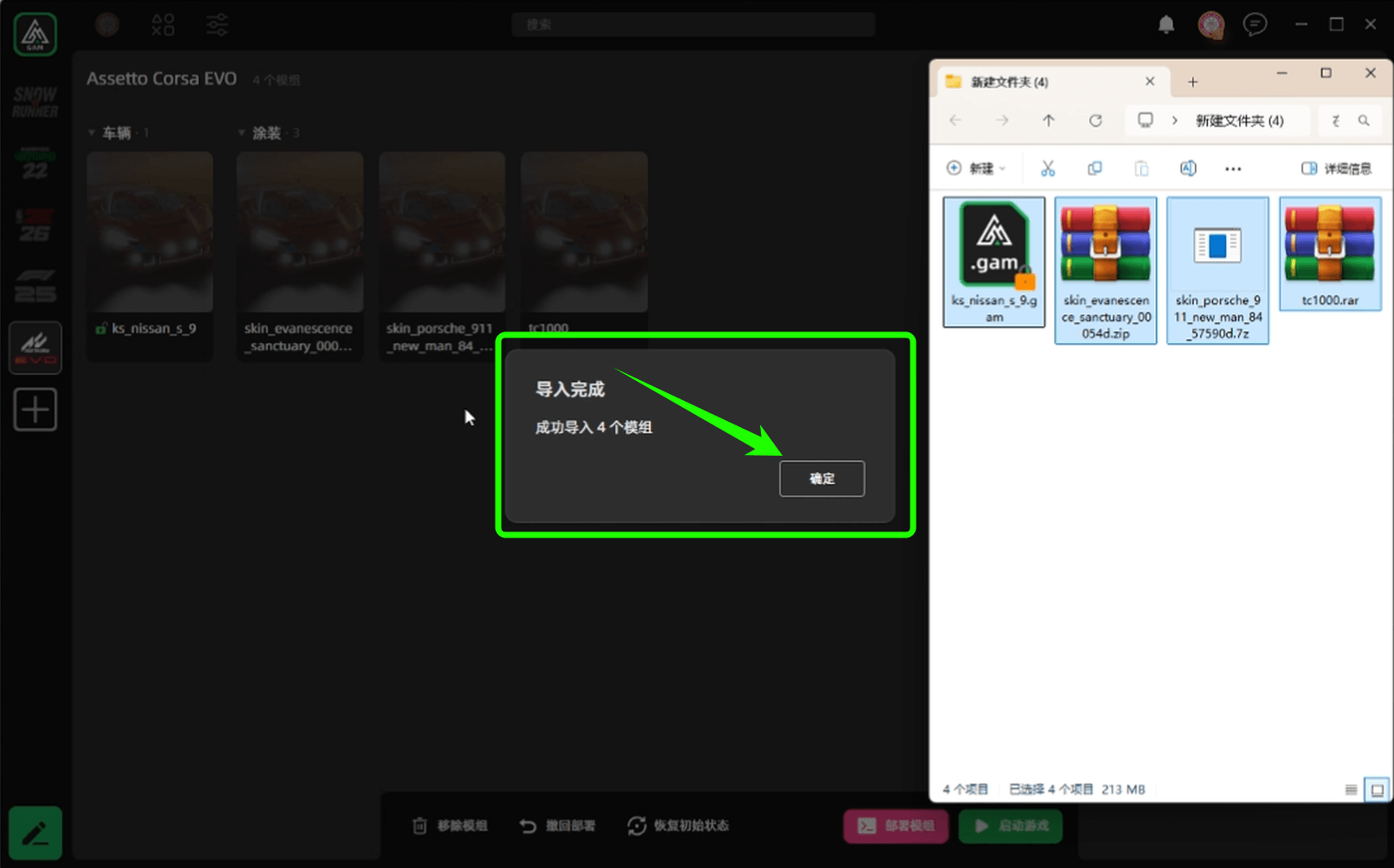
Task: Click the Paste icon in Explorer toolbar
Action: (1141, 168)
